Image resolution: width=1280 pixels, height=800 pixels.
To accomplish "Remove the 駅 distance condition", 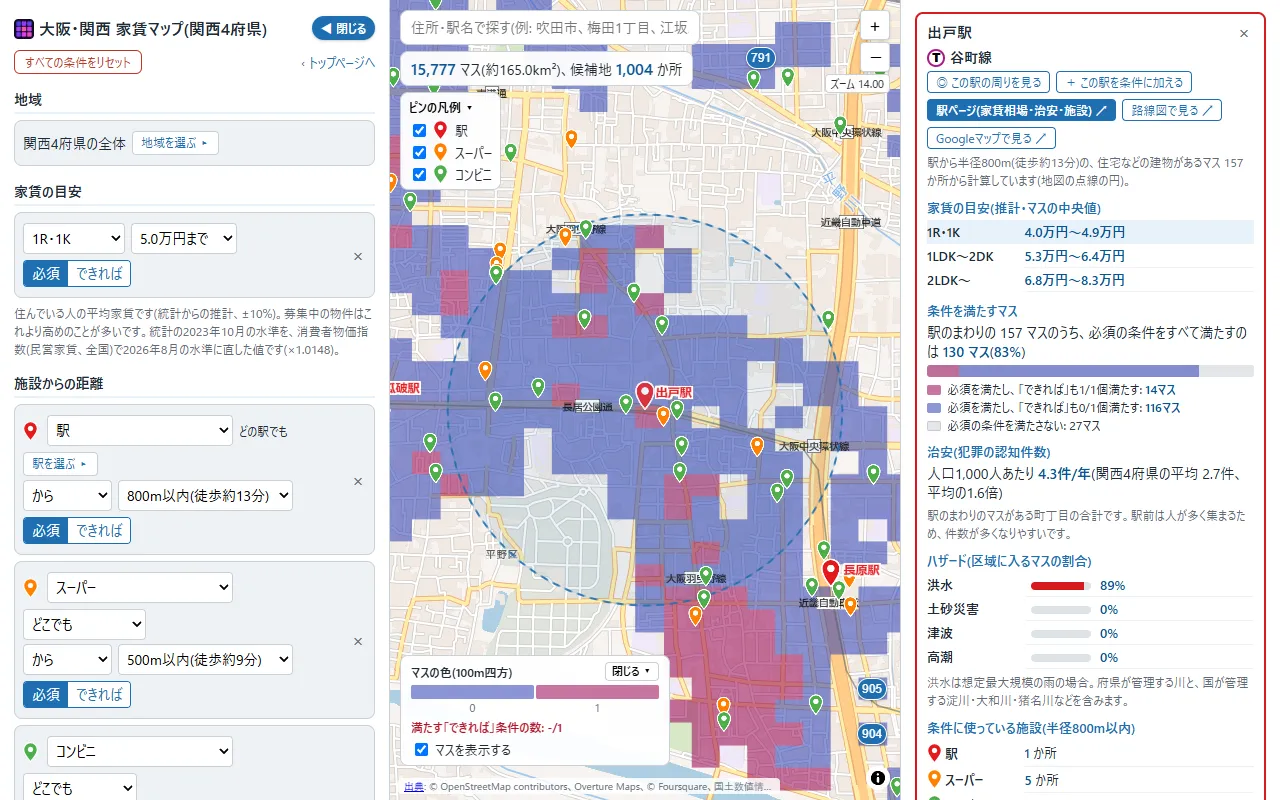I will pos(358,481).
